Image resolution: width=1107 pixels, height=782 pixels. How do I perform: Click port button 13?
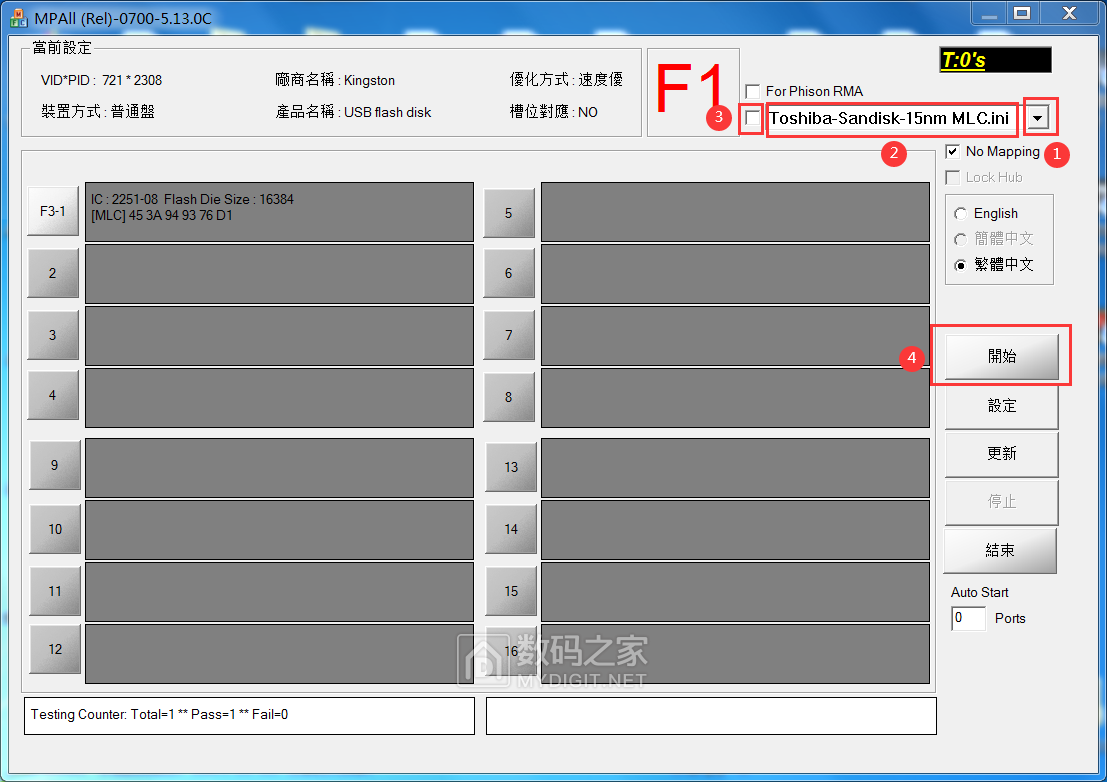511,467
